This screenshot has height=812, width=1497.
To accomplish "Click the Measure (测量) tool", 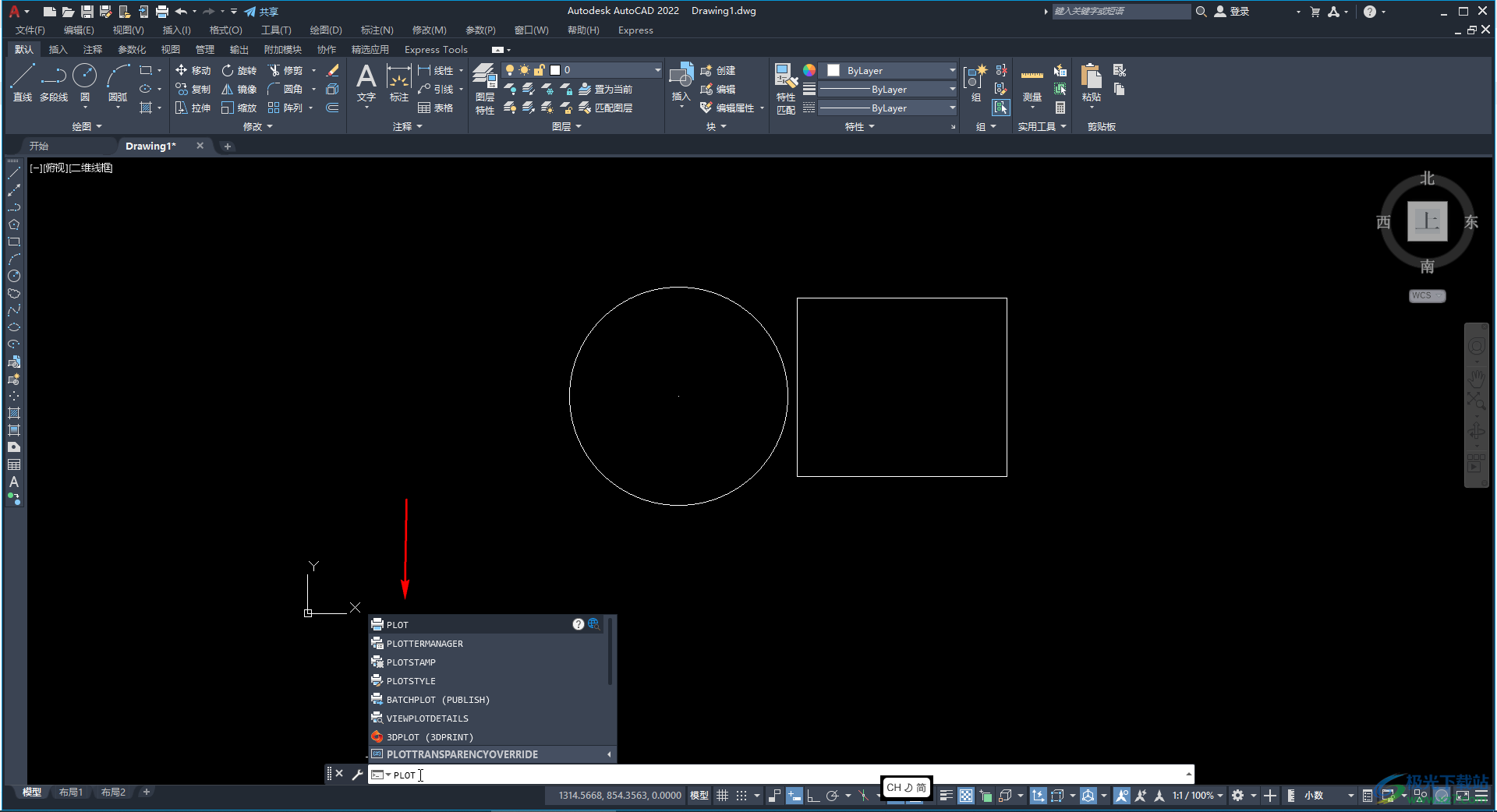I will 1032,83.
